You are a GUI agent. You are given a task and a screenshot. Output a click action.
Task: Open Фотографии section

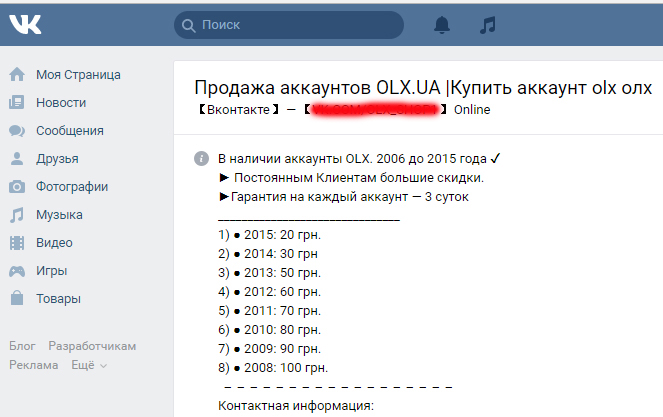point(72,187)
